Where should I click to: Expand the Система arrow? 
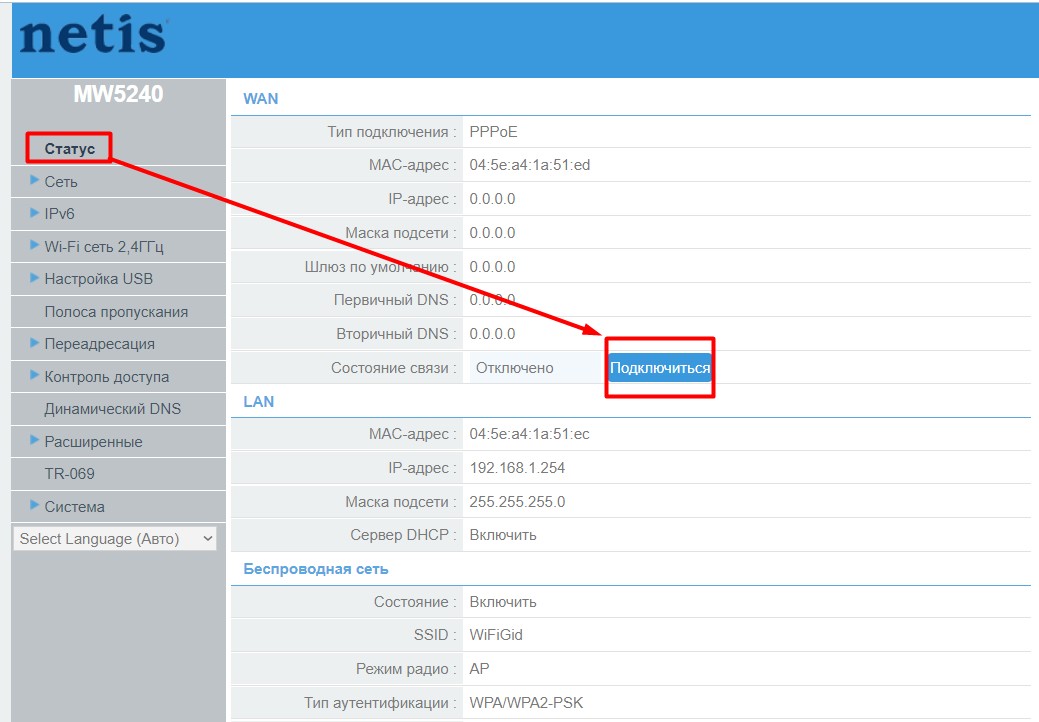click(x=34, y=505)
